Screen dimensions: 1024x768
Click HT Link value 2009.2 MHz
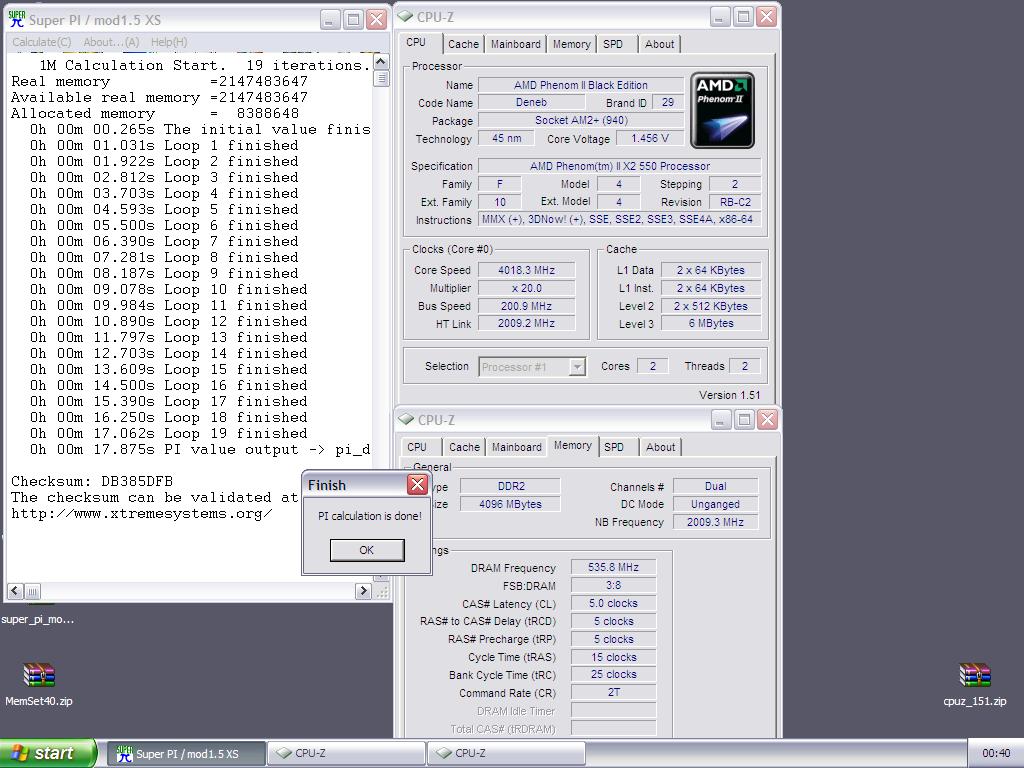coord(526,323)
